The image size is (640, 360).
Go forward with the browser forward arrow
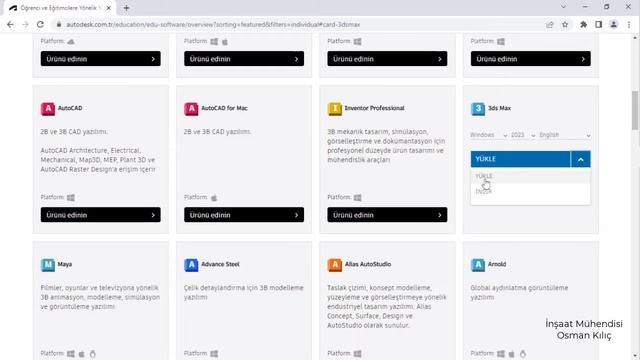25,24
